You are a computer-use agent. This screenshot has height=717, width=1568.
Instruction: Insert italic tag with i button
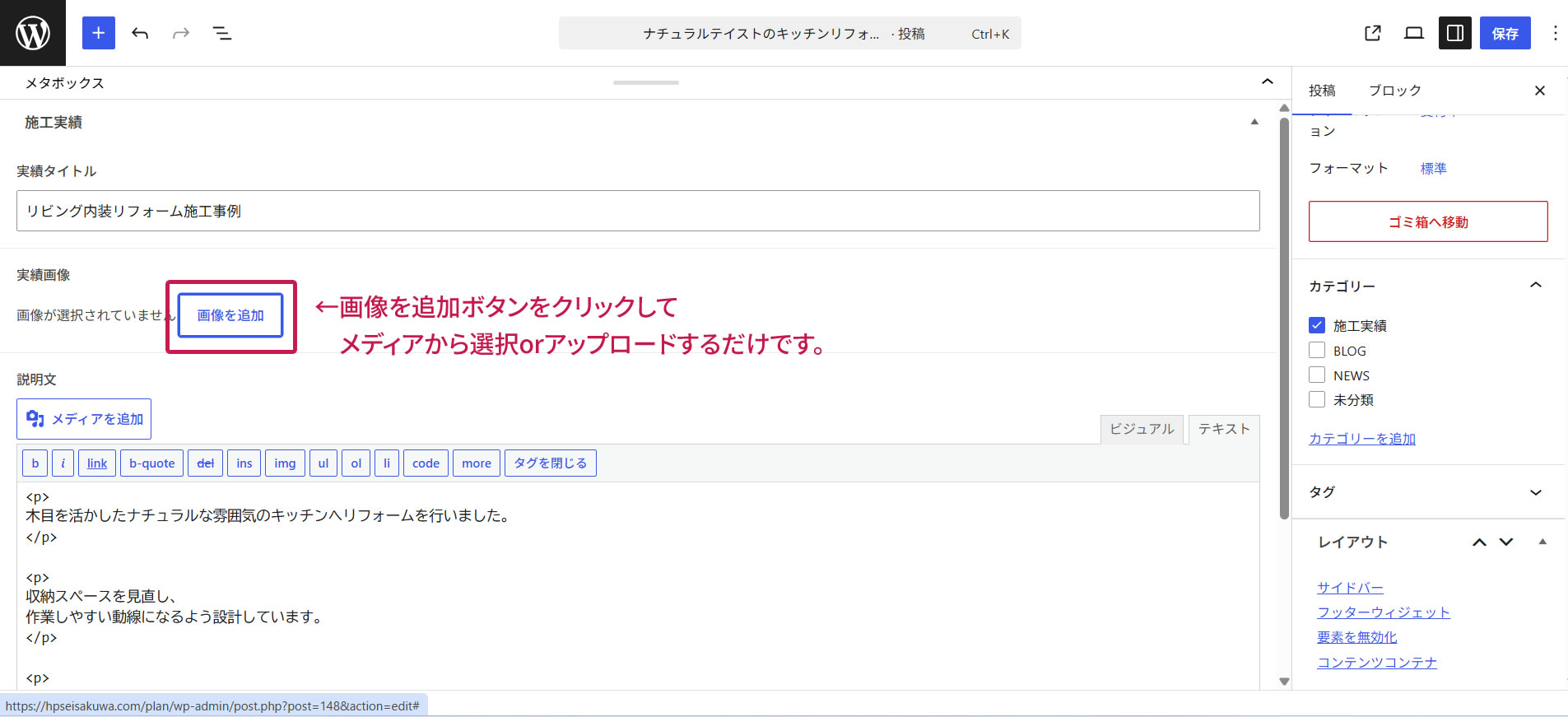pyautogui.click(x=63, y=463)
